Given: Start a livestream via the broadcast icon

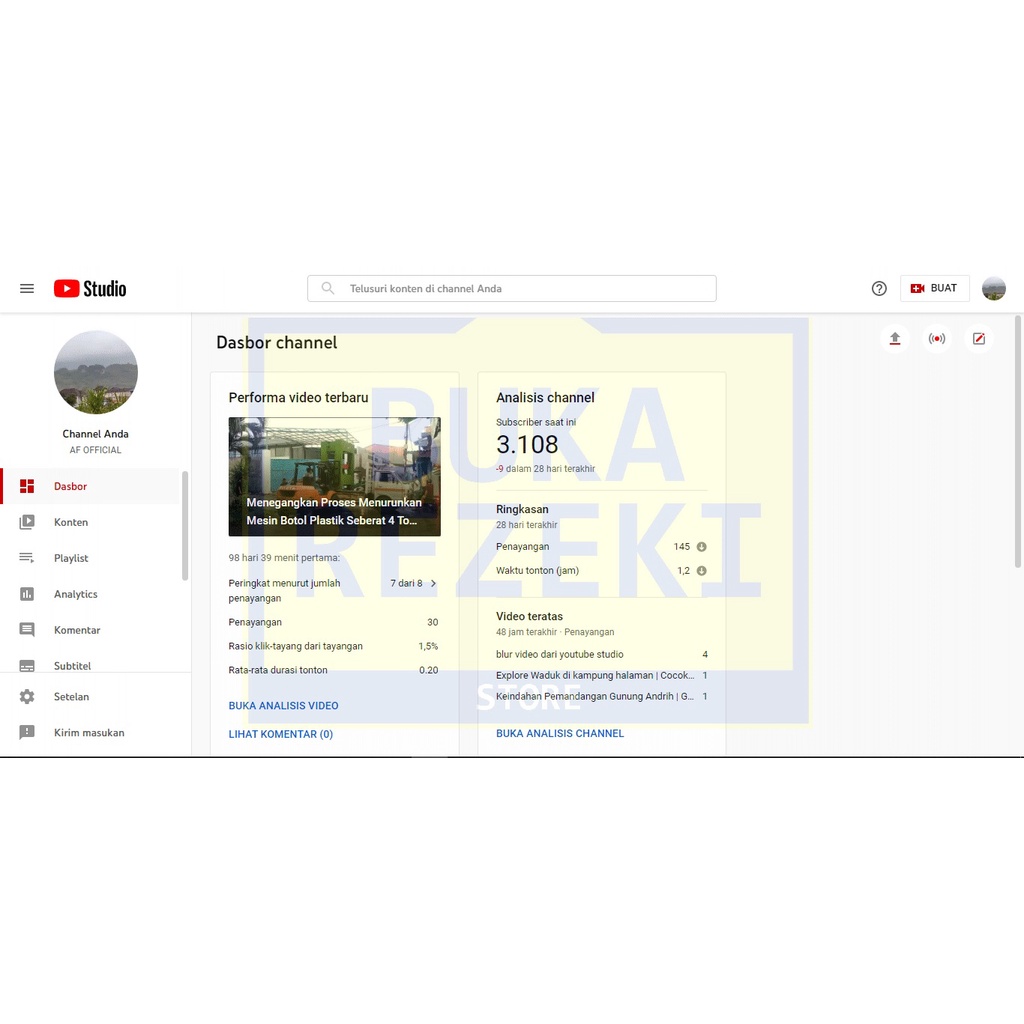Looking at the screenshot, I should [937, 339].
